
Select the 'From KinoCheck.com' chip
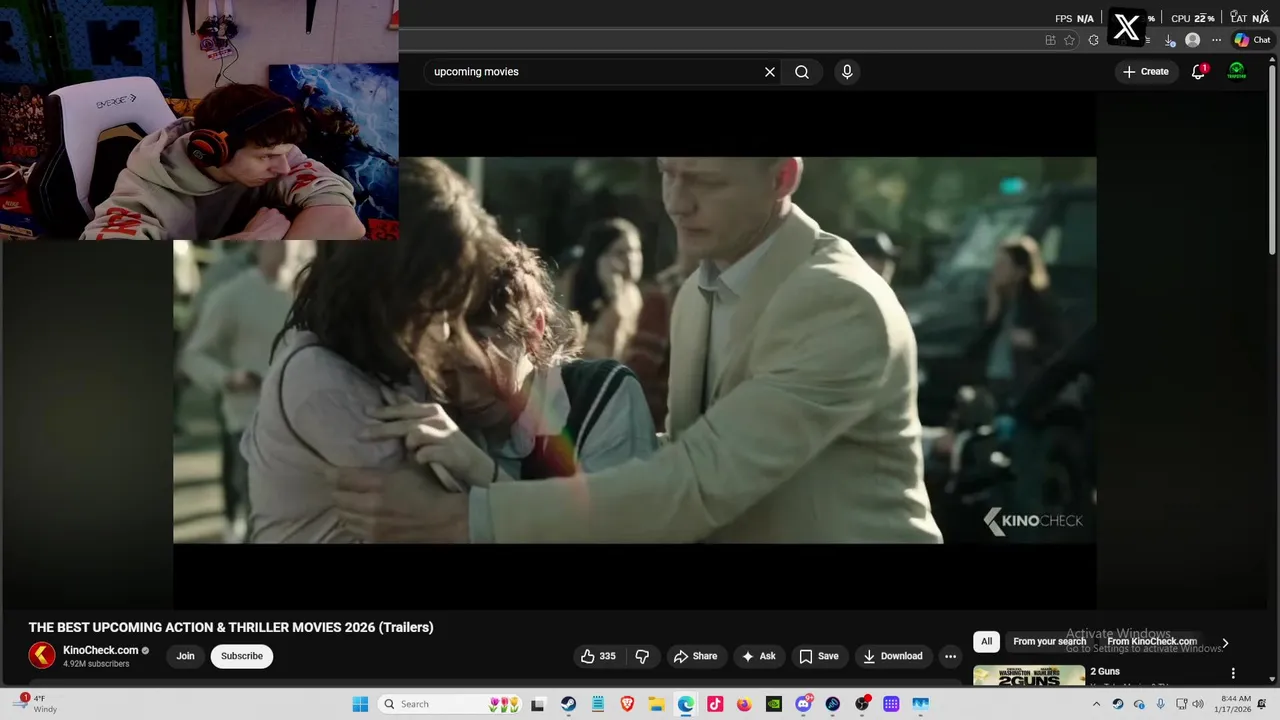click(1152, 642)
